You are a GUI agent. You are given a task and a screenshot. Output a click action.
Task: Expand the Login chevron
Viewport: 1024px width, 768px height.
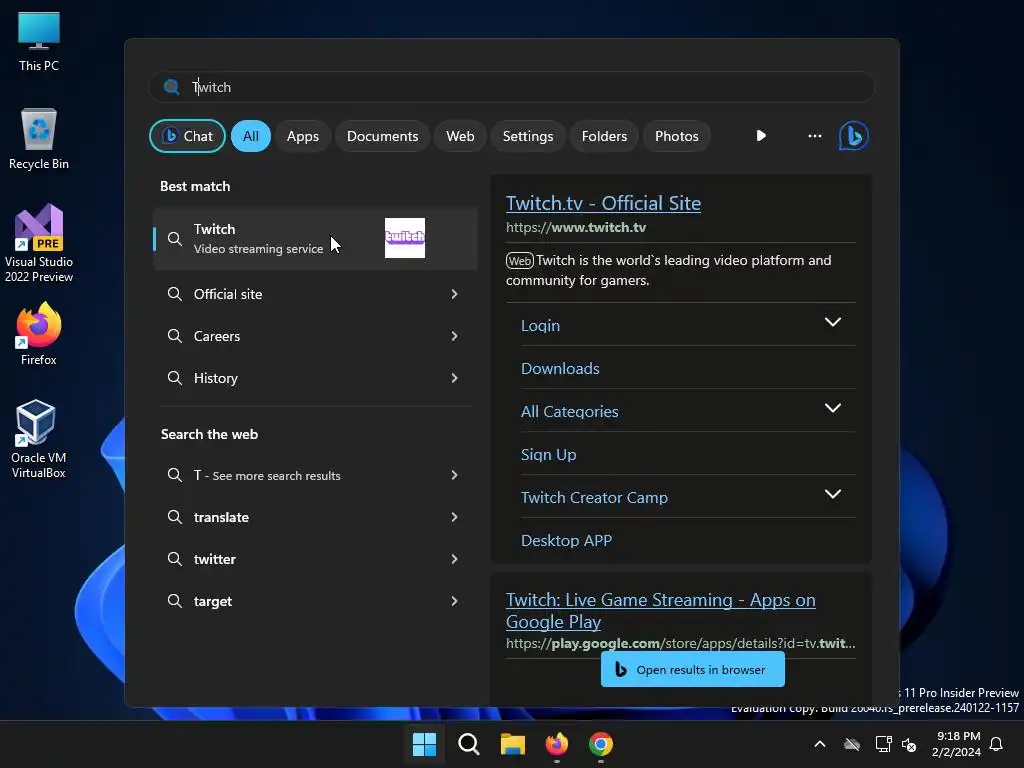(x=833, y=322)
